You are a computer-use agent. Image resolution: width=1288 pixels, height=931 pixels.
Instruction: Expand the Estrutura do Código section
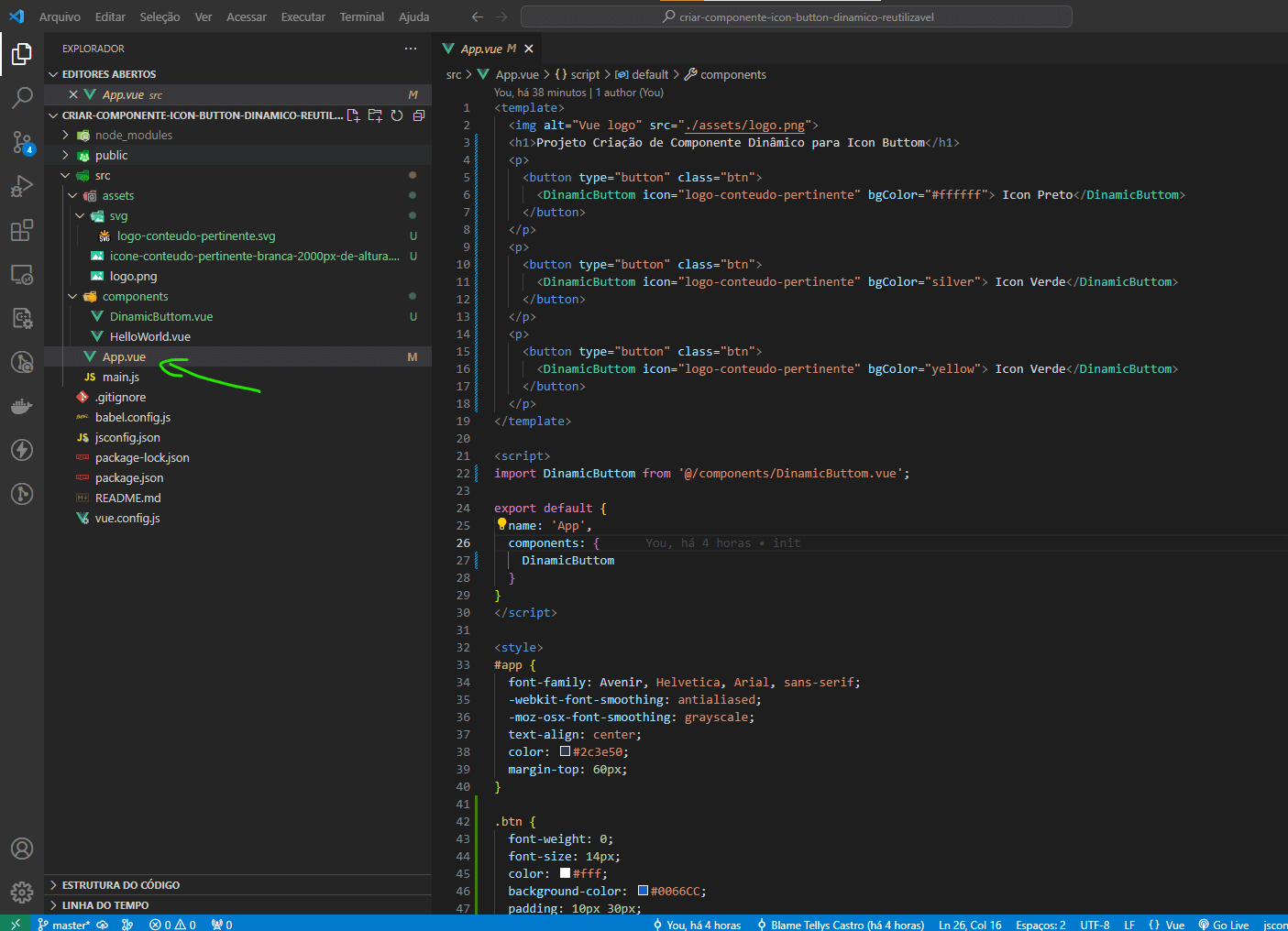[120, 885]
